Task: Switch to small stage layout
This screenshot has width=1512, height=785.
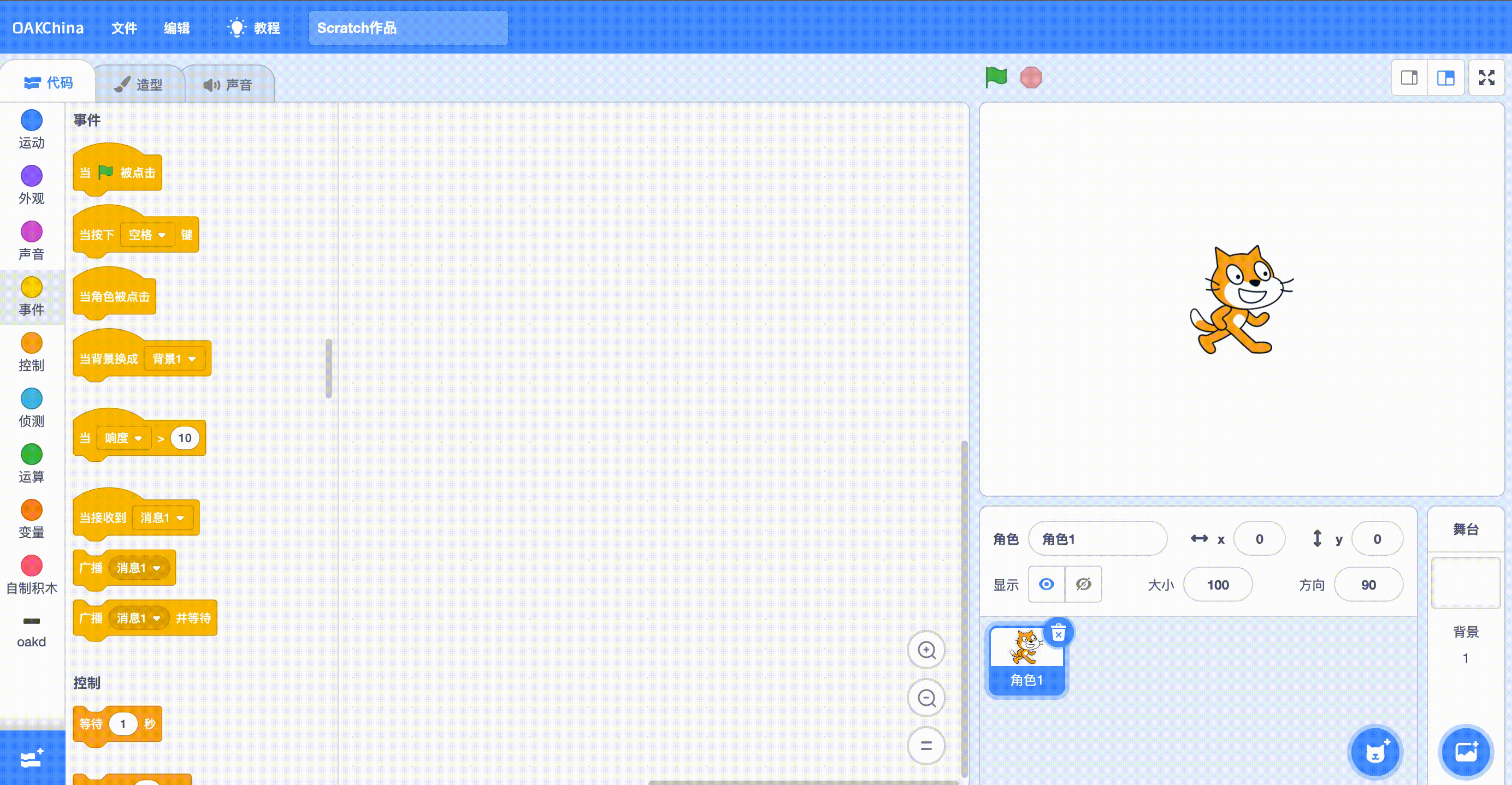Action: 1409,78
